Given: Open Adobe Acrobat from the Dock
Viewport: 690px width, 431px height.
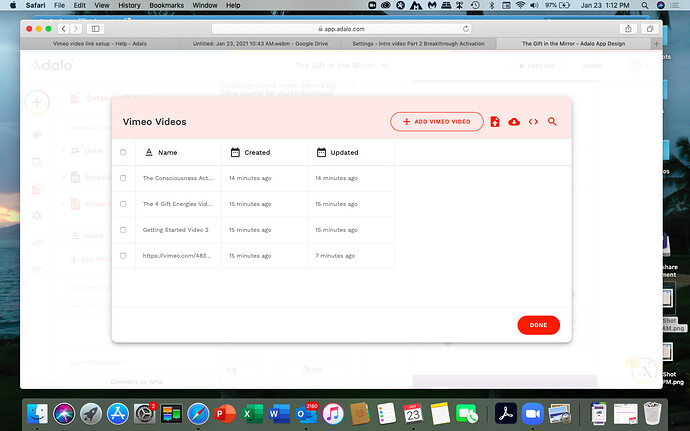Looking at the screenshot, I should (506, 414).
